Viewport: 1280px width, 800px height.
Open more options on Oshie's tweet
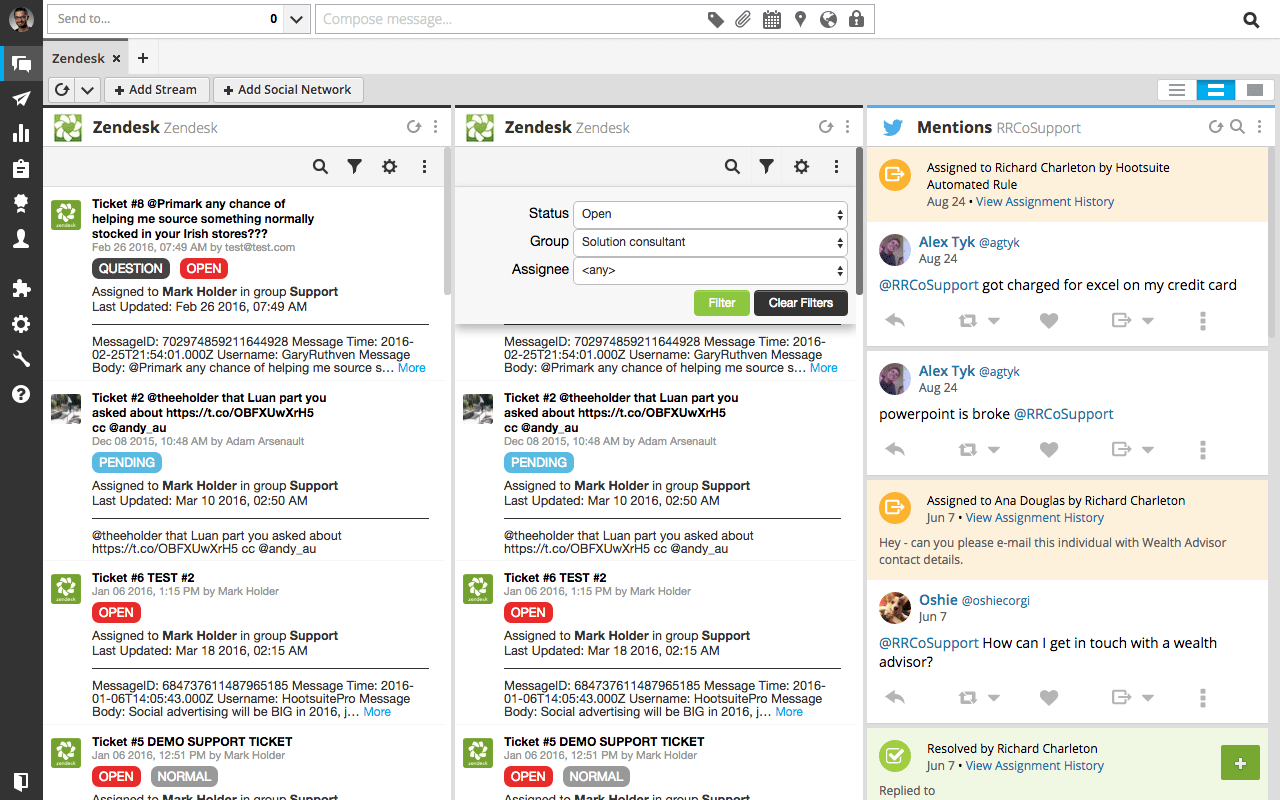[1203, 698]
